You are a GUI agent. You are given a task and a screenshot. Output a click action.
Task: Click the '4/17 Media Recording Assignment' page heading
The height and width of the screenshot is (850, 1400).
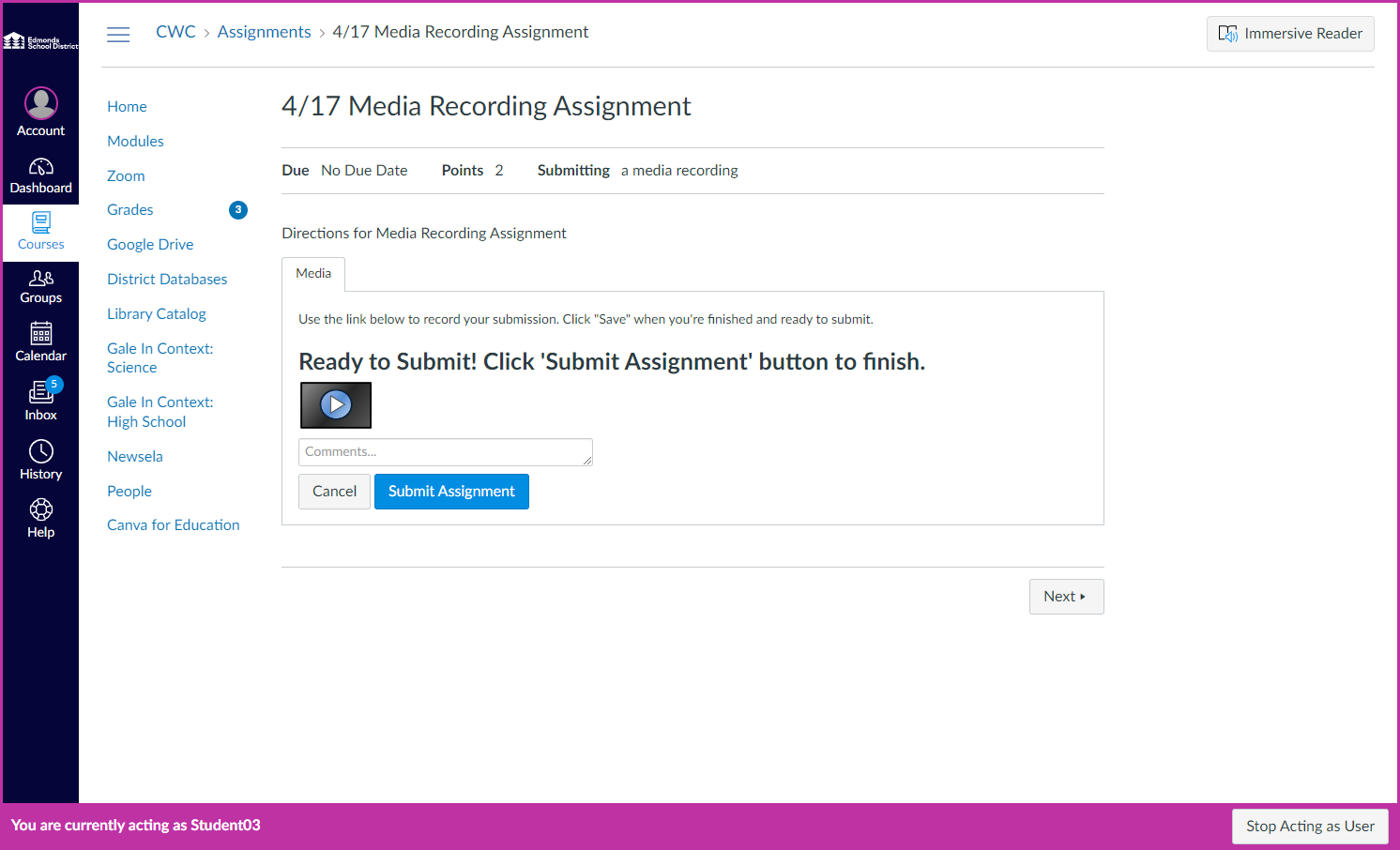[486, 106]
